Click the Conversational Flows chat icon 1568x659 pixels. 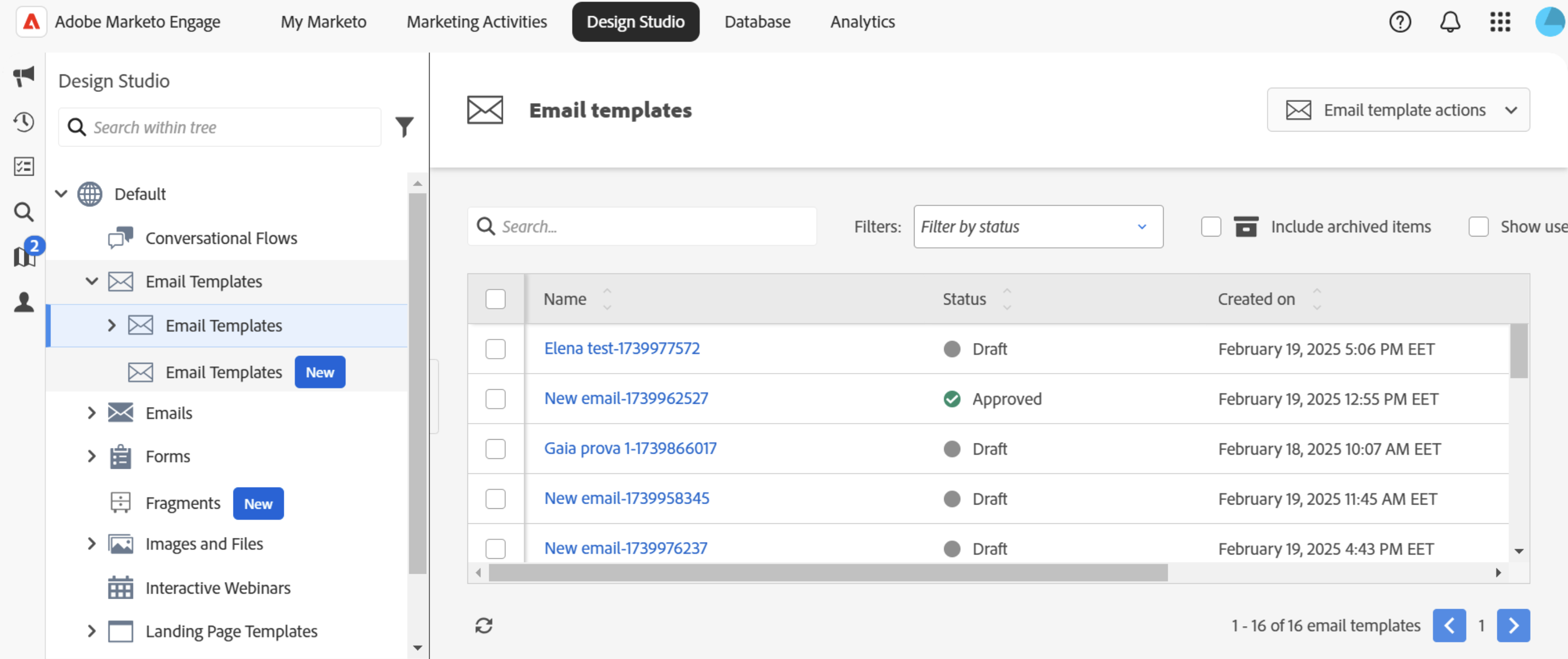coord(121,238)
